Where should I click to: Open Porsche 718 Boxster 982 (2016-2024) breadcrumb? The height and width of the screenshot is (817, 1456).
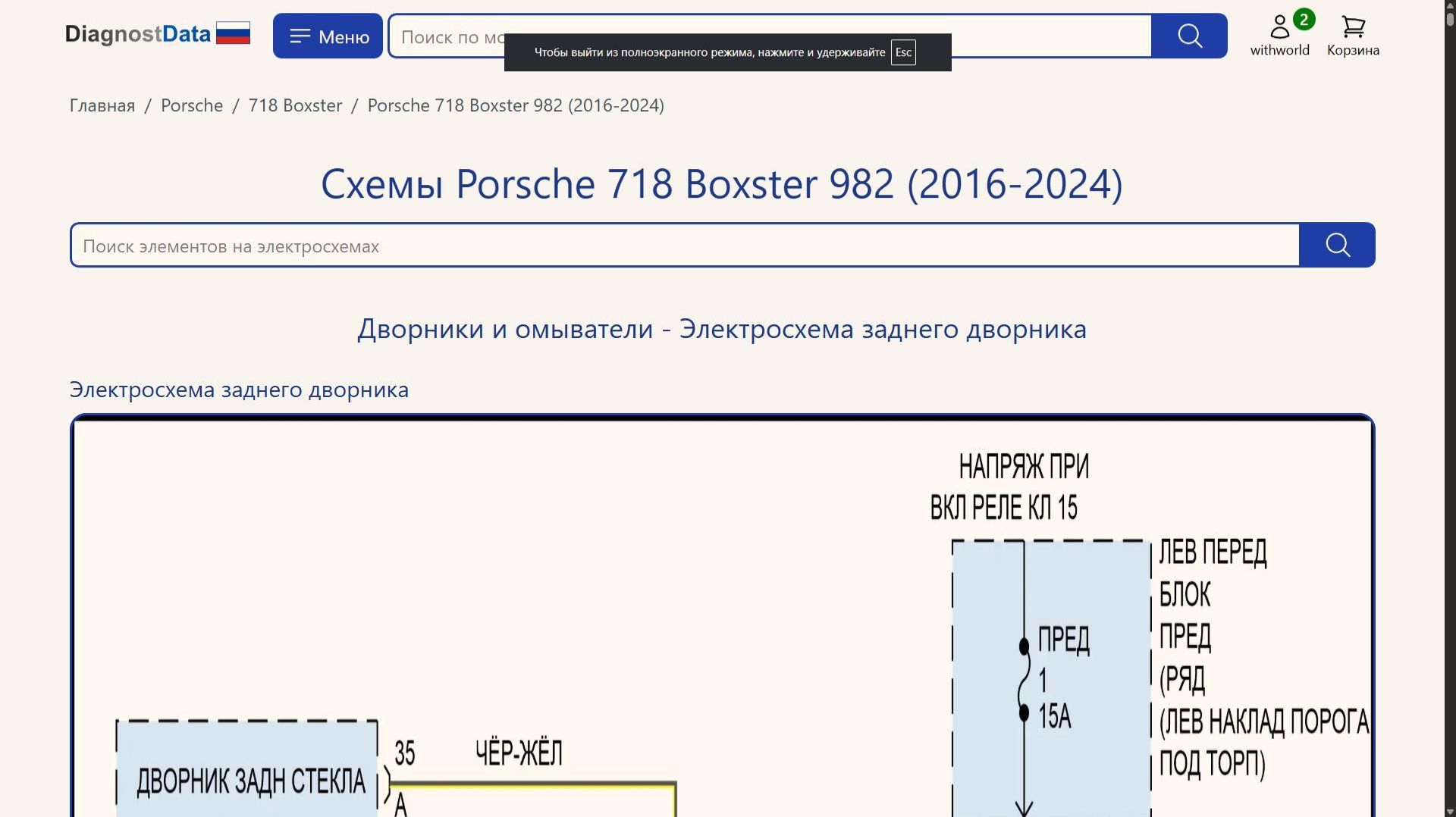(515, 105)
